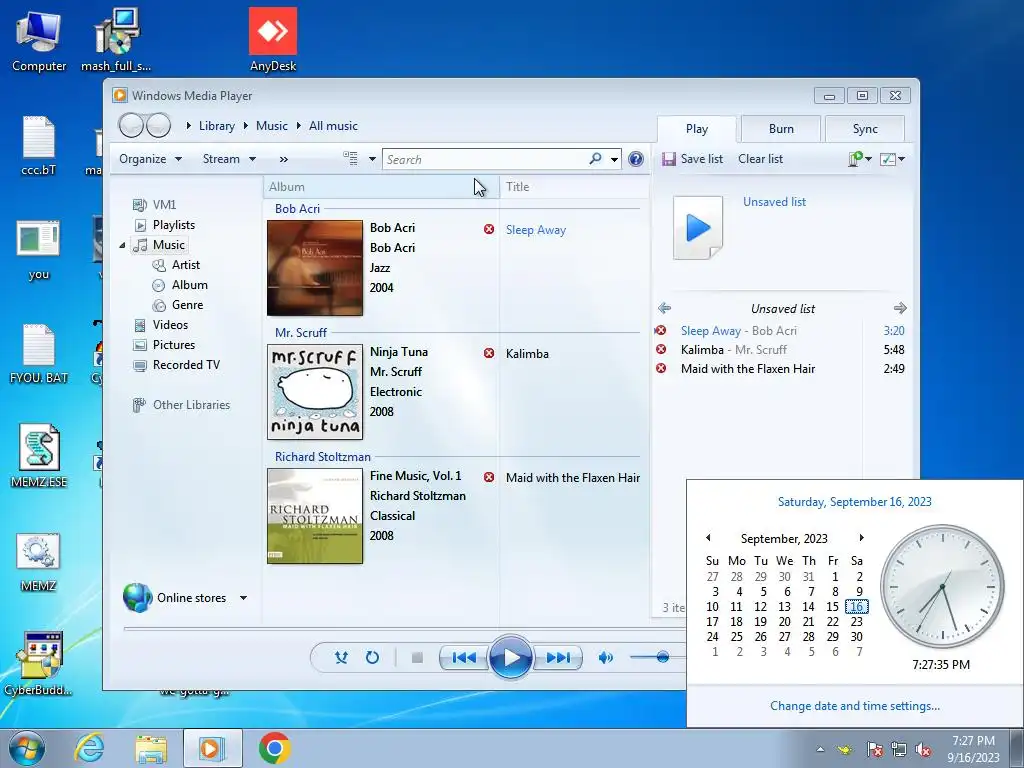Viewport: 1024px width, 768px height.
Task: Click the search magnifier icon
Action: coord(595,159)
